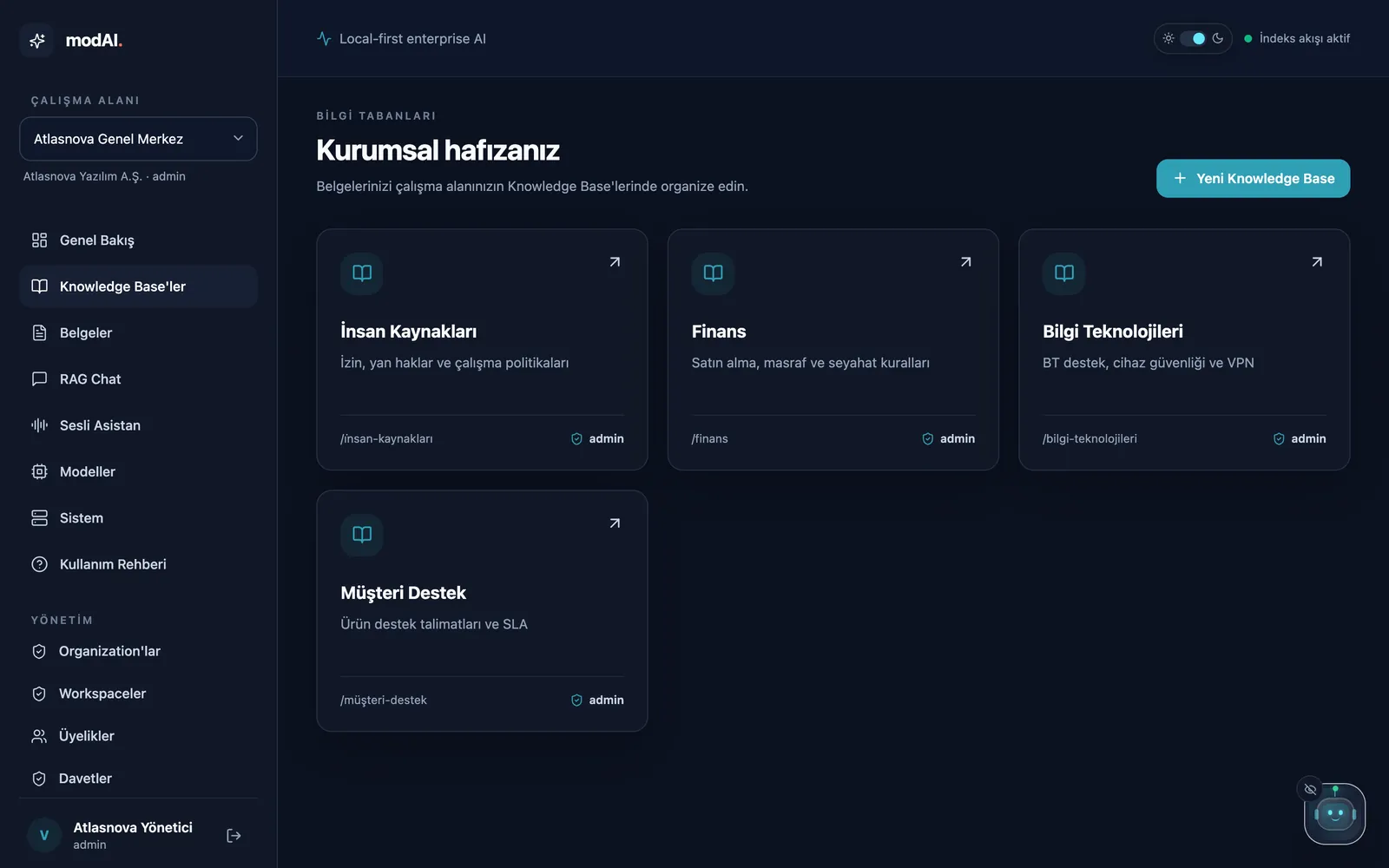Open Belgeler in sidebar
This screenshot has height=868, width=1389.
138,333
